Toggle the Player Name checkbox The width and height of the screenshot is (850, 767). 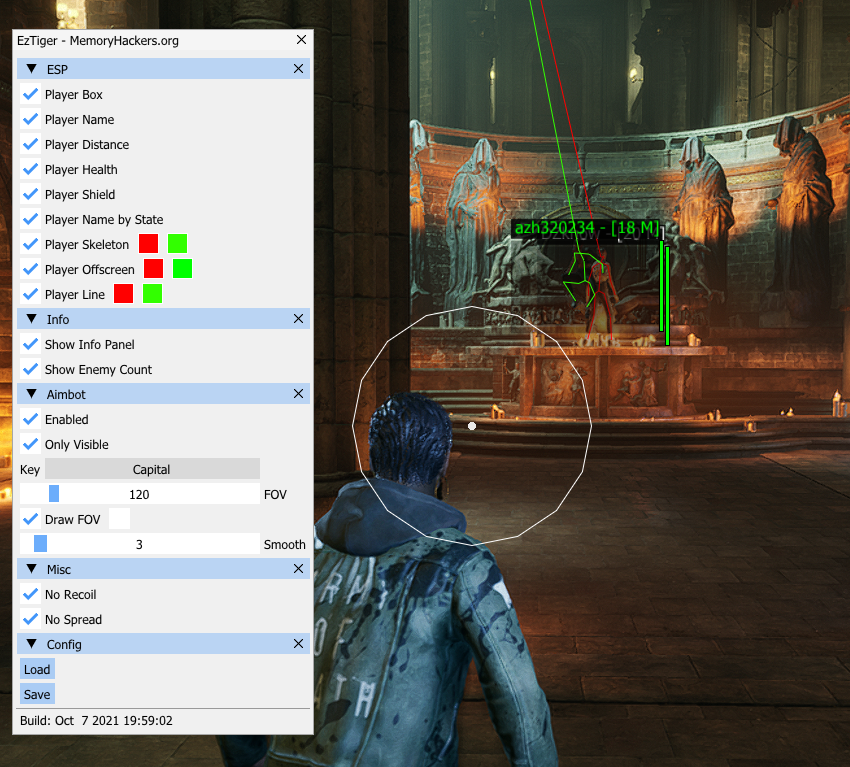(x=30, y=119)
